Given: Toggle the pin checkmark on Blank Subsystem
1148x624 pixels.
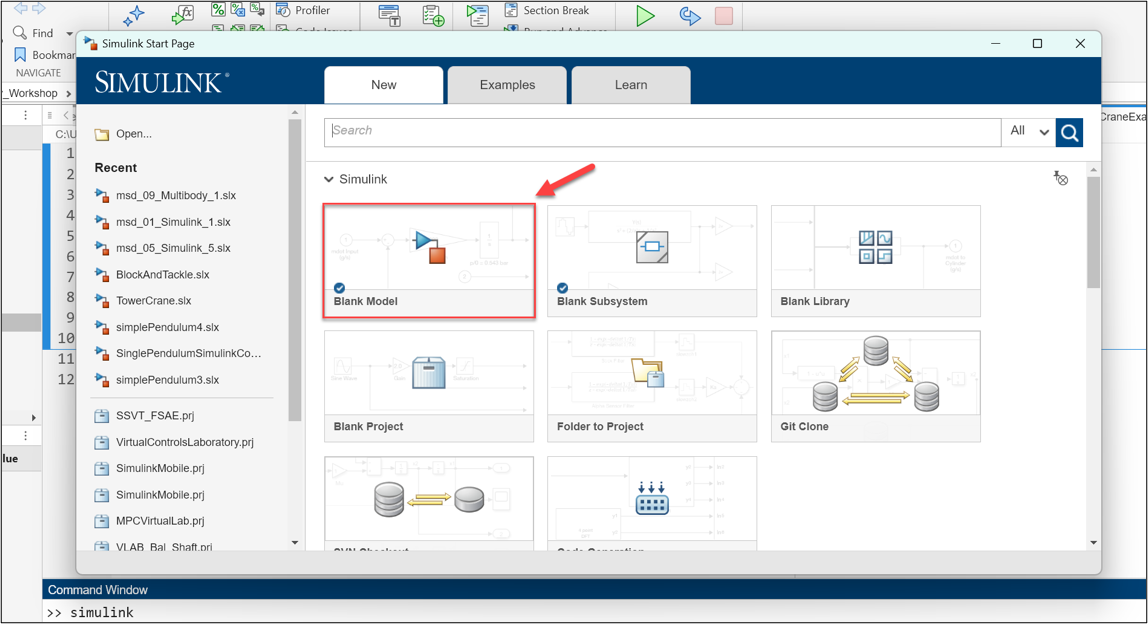Looking at the screenshot, I should pos(563,288).
